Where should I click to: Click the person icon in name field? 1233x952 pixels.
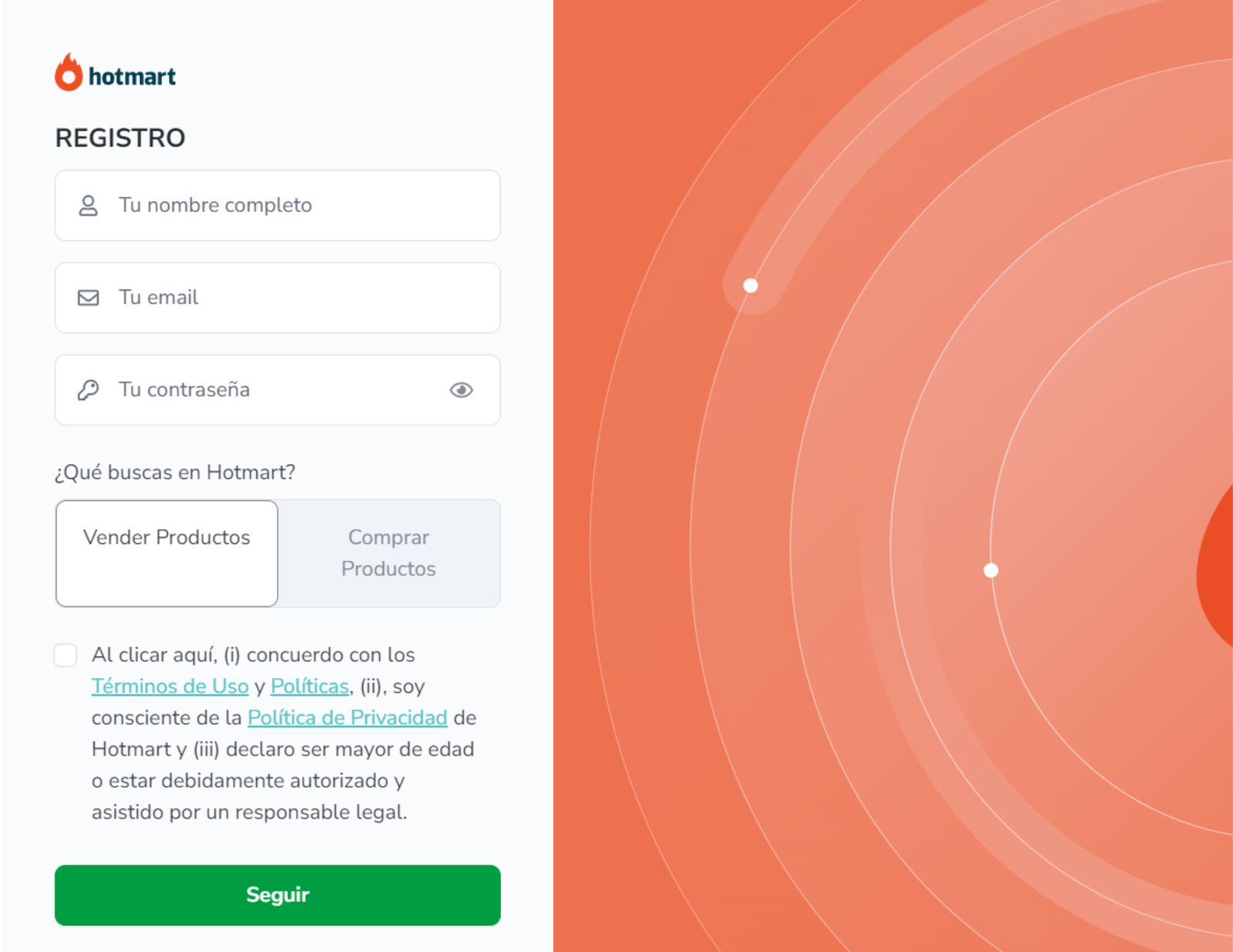pyautogui.click(x=89, y=206)
